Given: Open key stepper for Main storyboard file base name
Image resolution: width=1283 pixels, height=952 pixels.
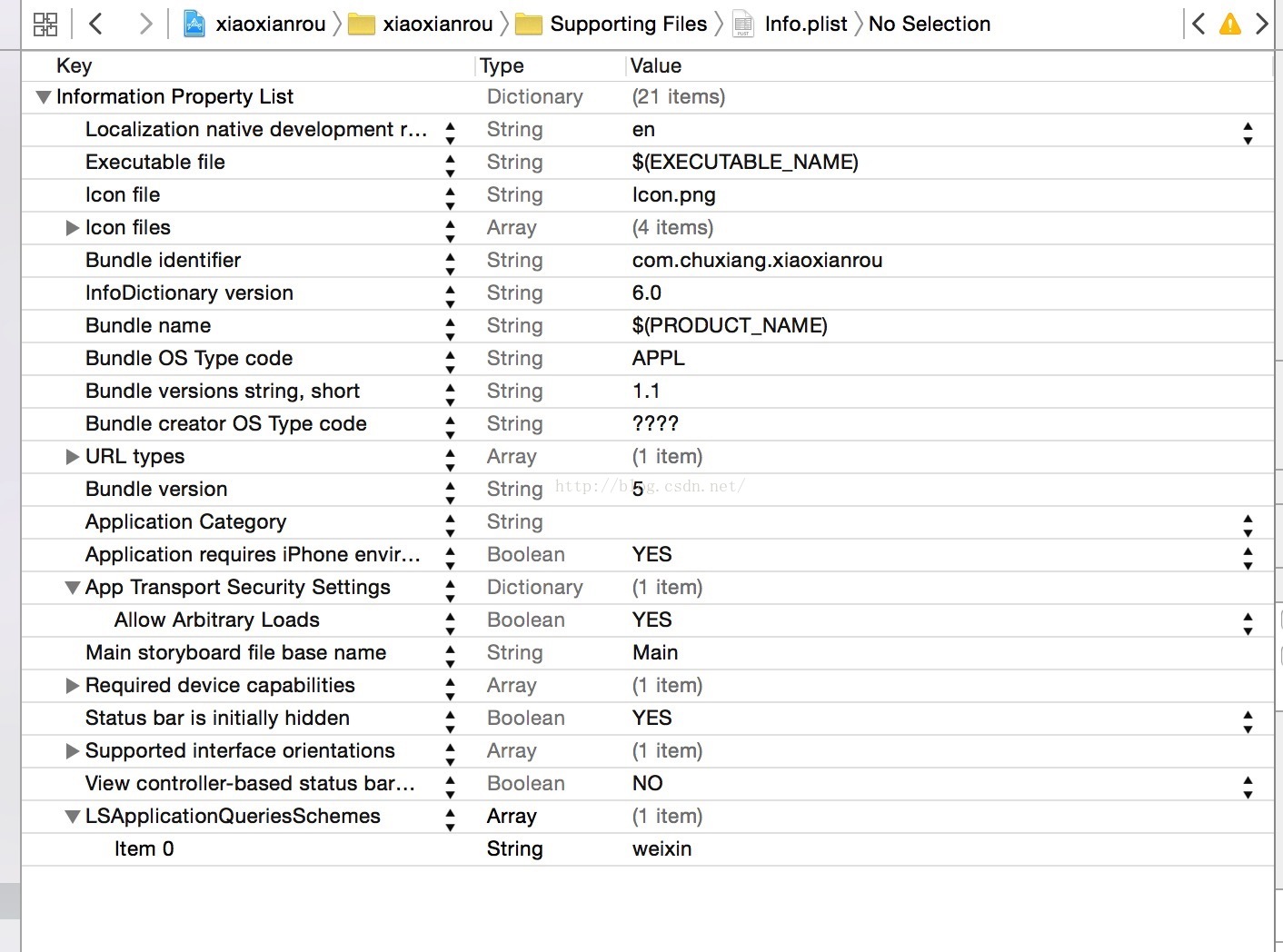Looking at the screenshot, I should (x=450, y=657).
